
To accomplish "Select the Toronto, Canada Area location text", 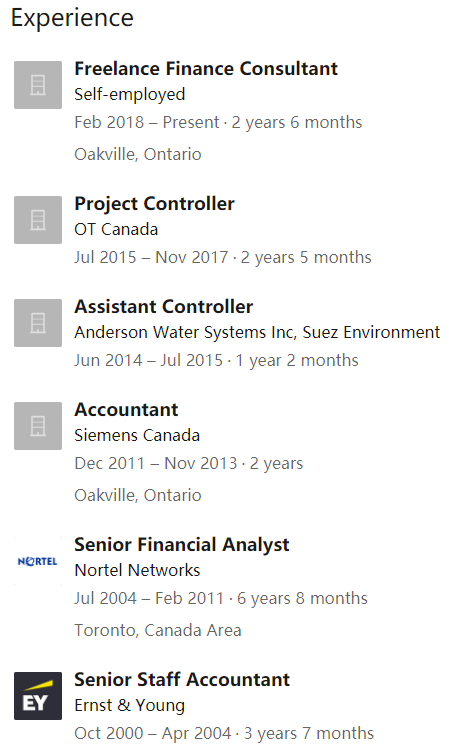I will [x=157, y=630].
